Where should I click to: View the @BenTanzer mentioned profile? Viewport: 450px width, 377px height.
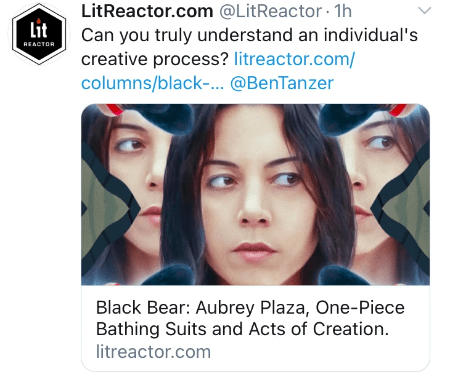click(282, 83)
